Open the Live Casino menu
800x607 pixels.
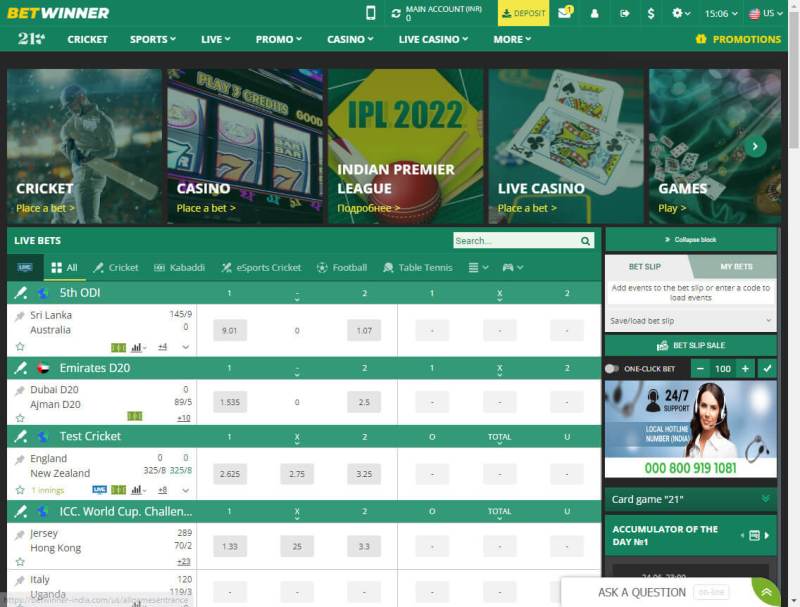coord(433,39)
